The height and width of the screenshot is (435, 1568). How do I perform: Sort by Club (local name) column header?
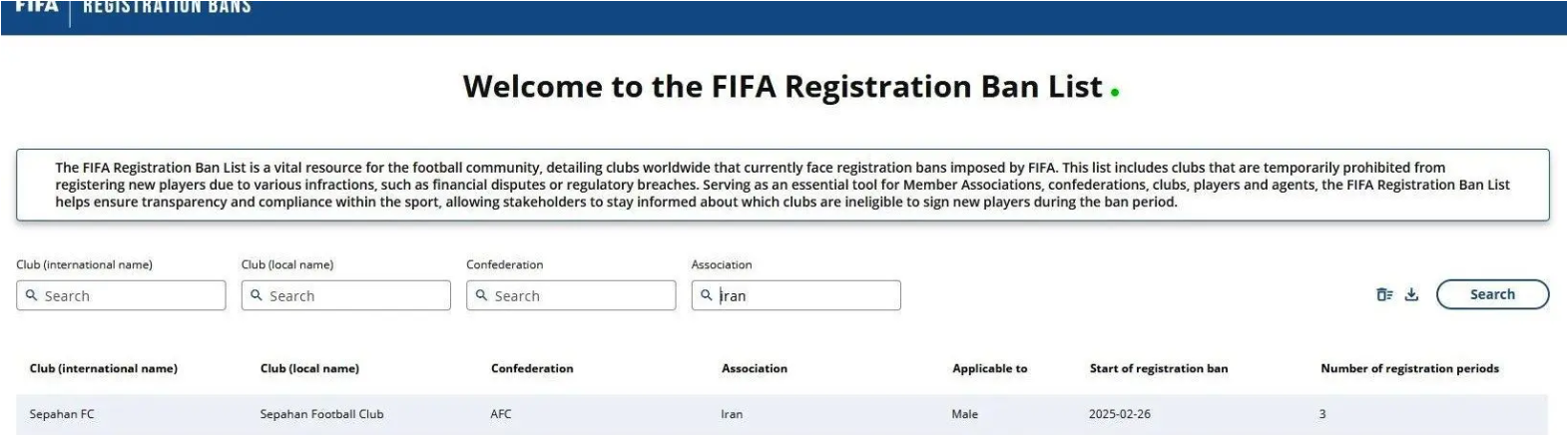pos(309,368)
